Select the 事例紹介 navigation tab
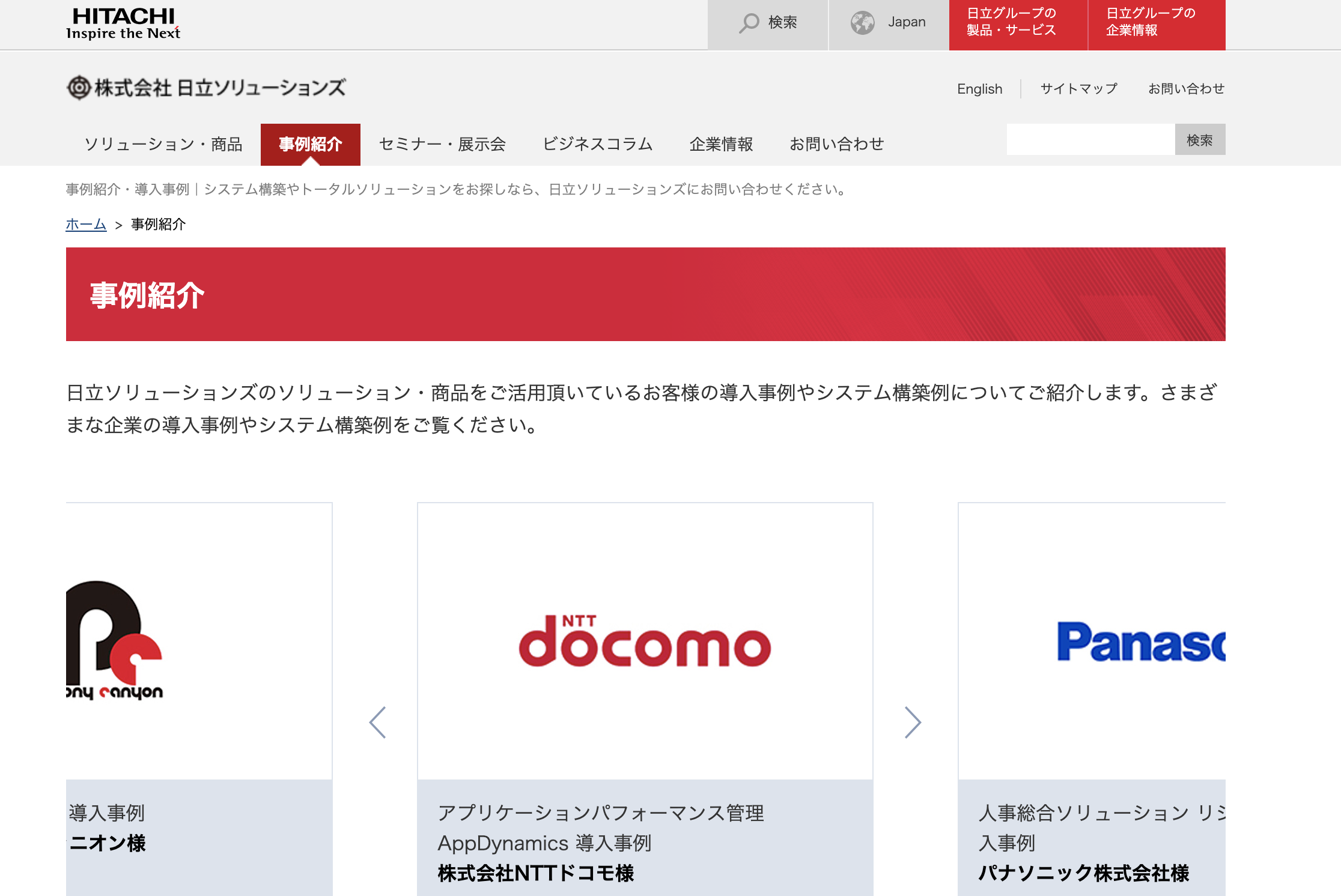This screenshot has height=896, width=1341. point(311,144)
